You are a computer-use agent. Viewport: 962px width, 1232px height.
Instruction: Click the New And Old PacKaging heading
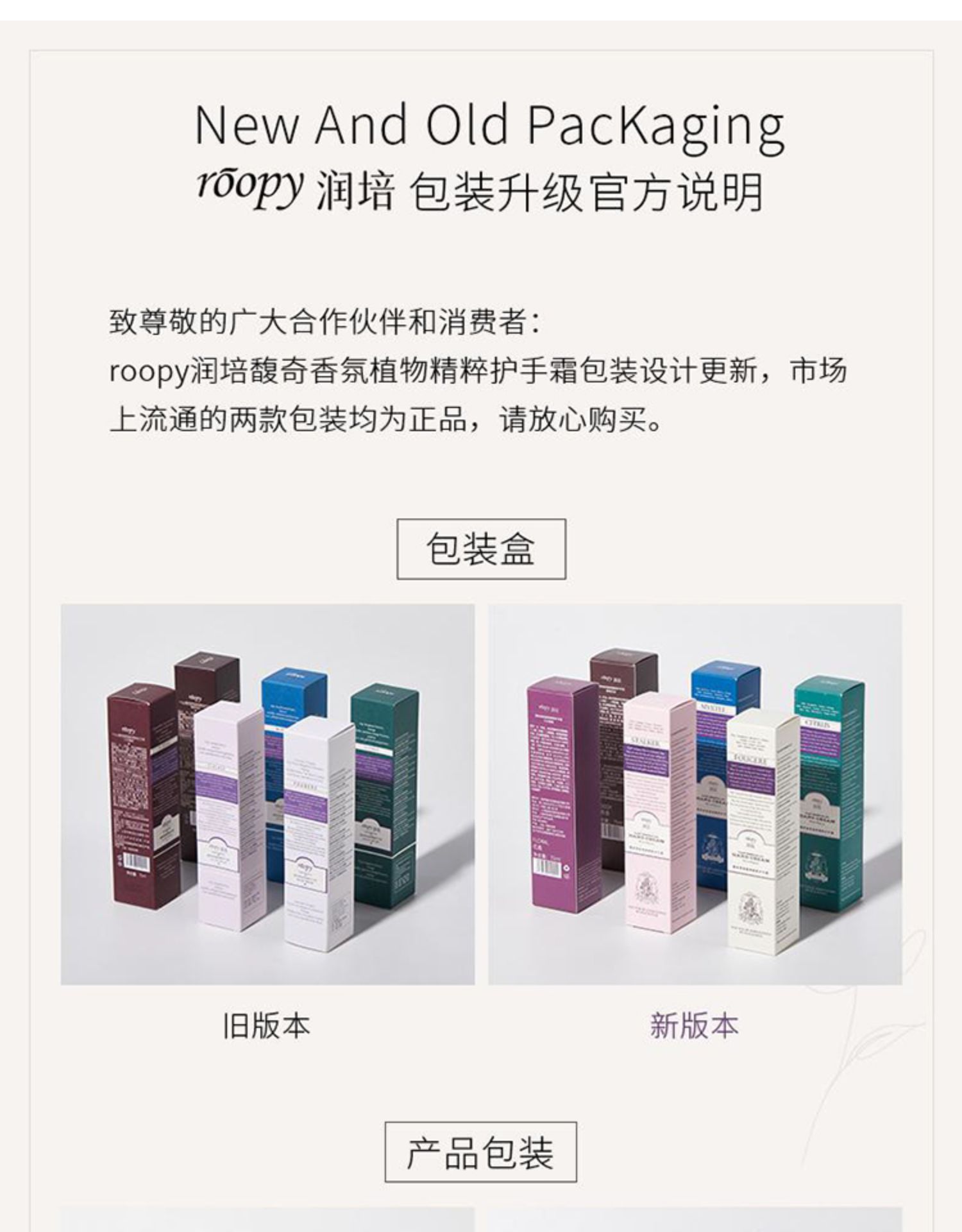click(489, 126)
